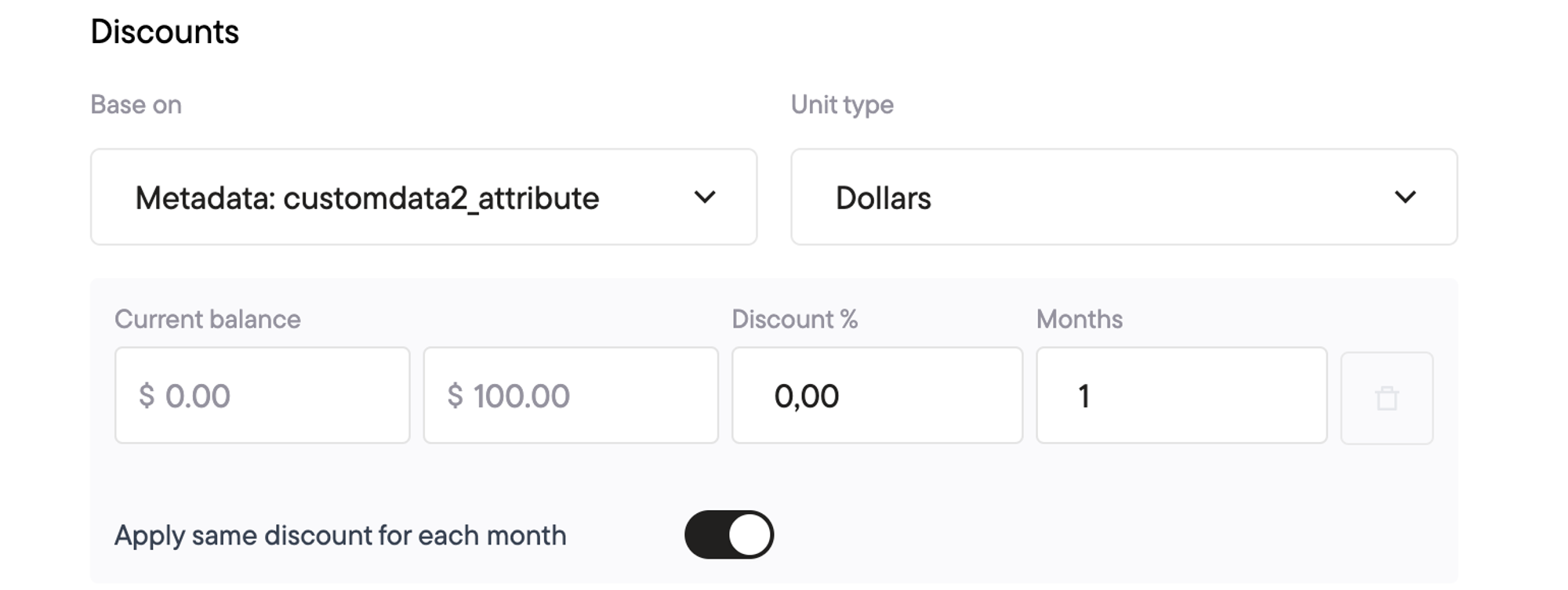This screenshot has width=1568, height=590.
Task: Click the chevron arrow in Base on box
Action: tap(705, 197)
